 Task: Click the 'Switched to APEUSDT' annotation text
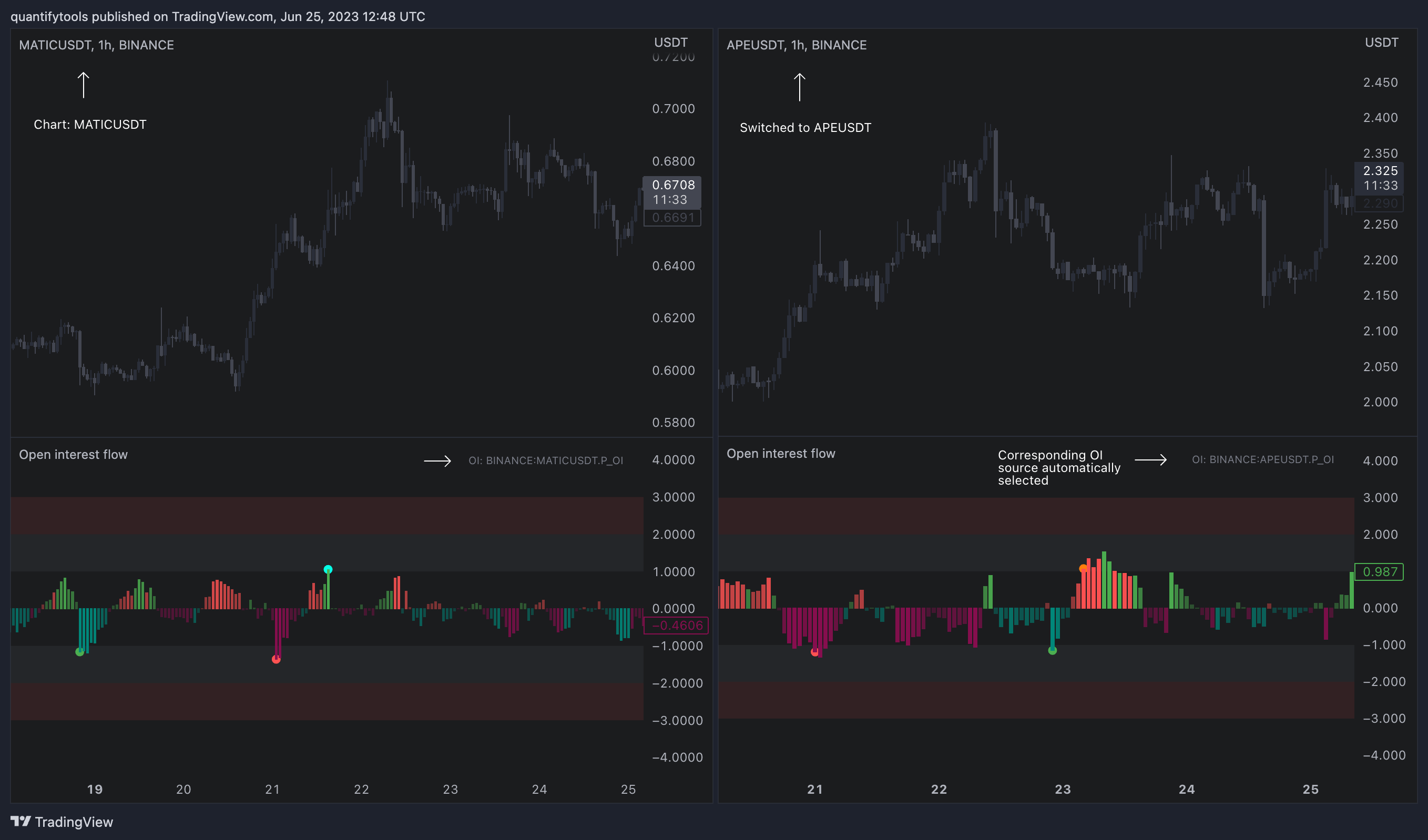805,127
